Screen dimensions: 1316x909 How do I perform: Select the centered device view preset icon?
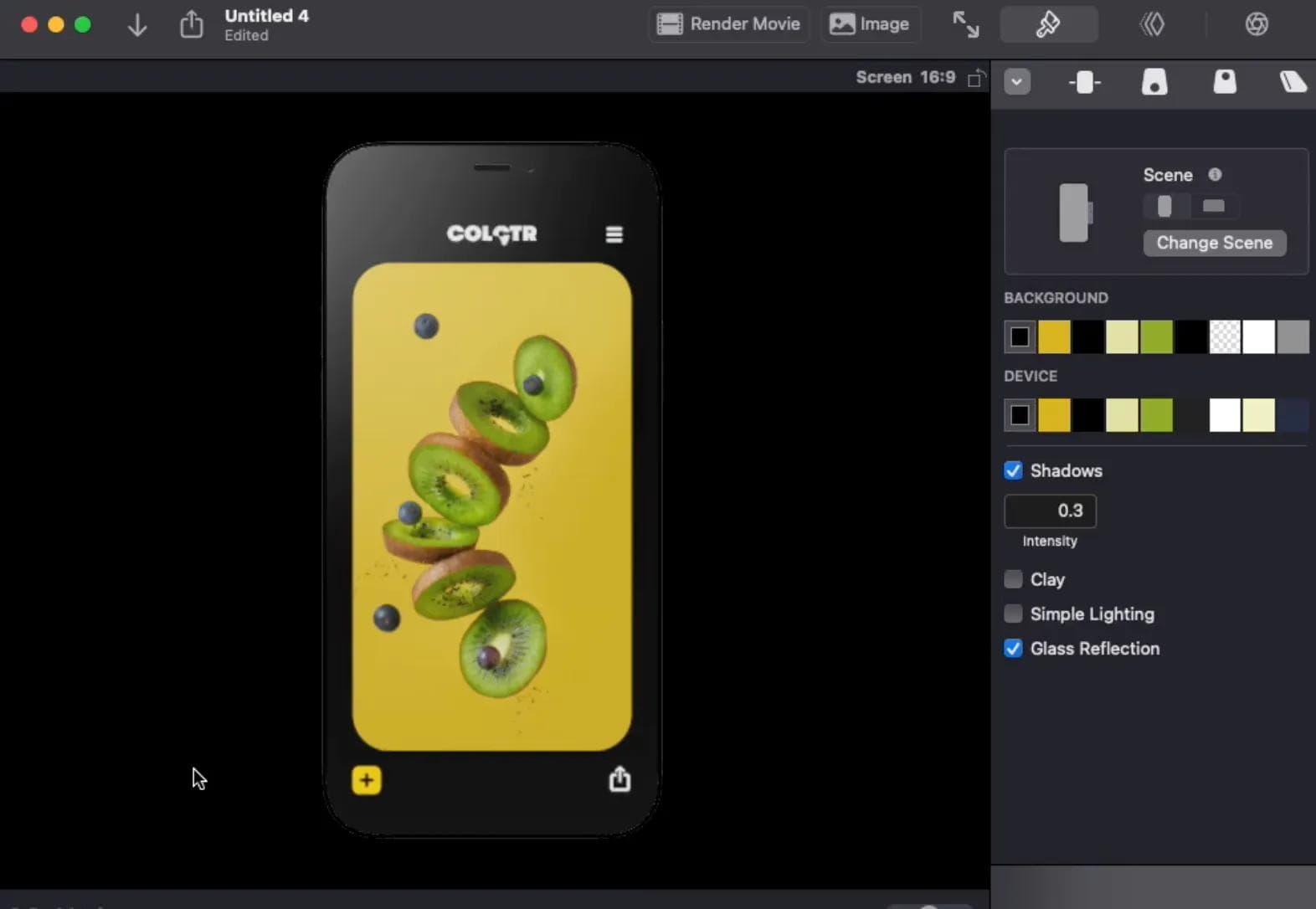click(x=1084, y=82)
